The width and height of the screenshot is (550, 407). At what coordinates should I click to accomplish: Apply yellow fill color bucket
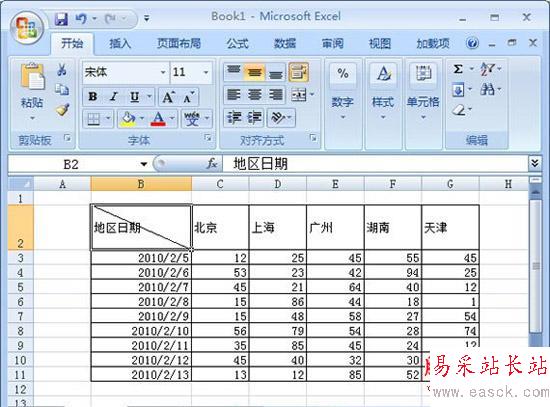[128, 119]
